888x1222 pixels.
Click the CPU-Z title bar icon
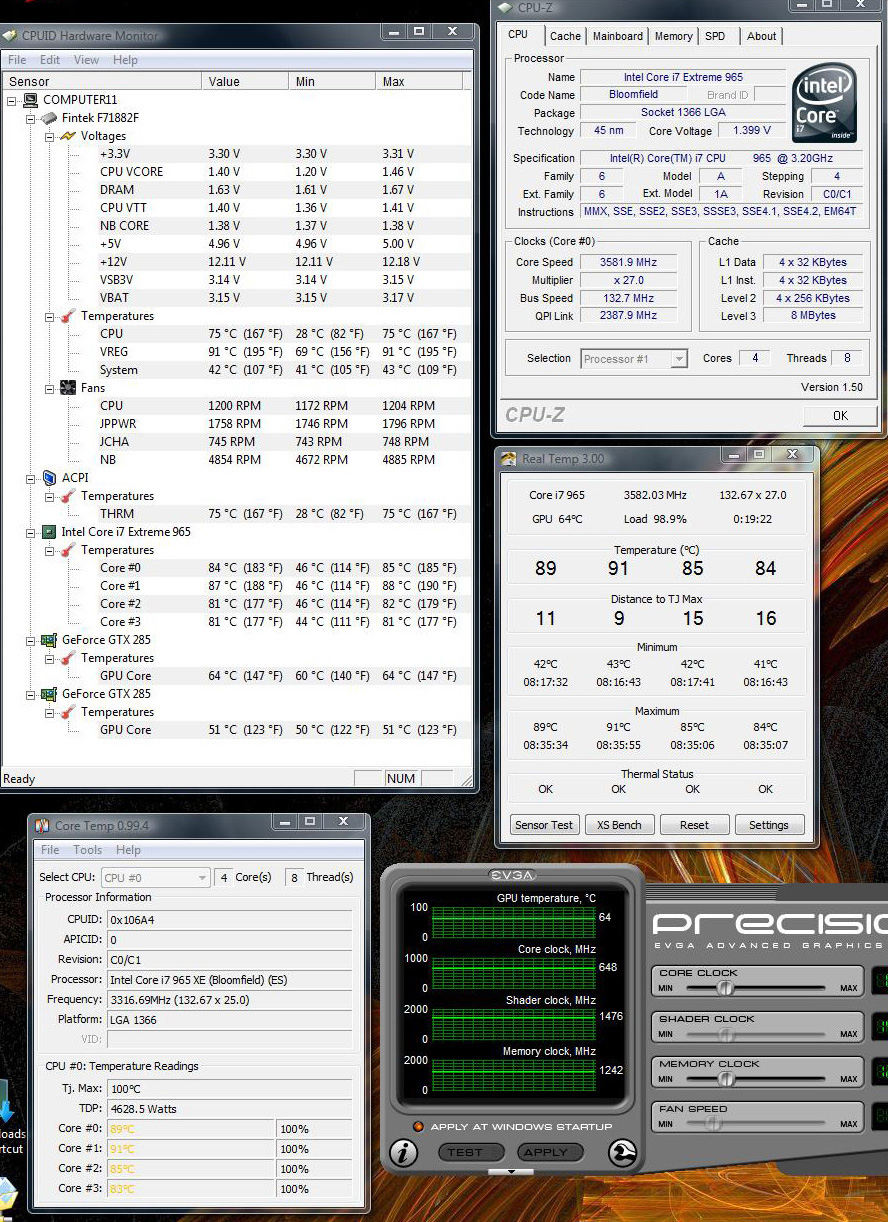click(x=505, y=8)
